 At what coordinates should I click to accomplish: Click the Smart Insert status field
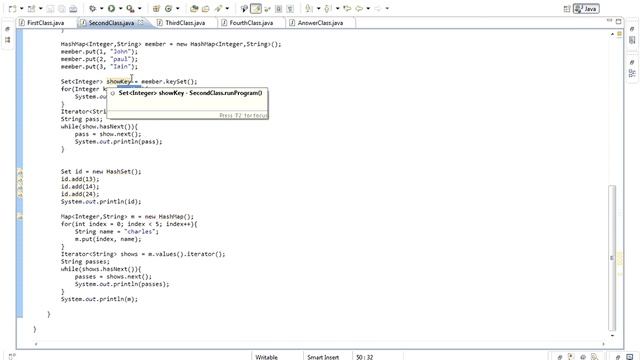pos(323,357)
